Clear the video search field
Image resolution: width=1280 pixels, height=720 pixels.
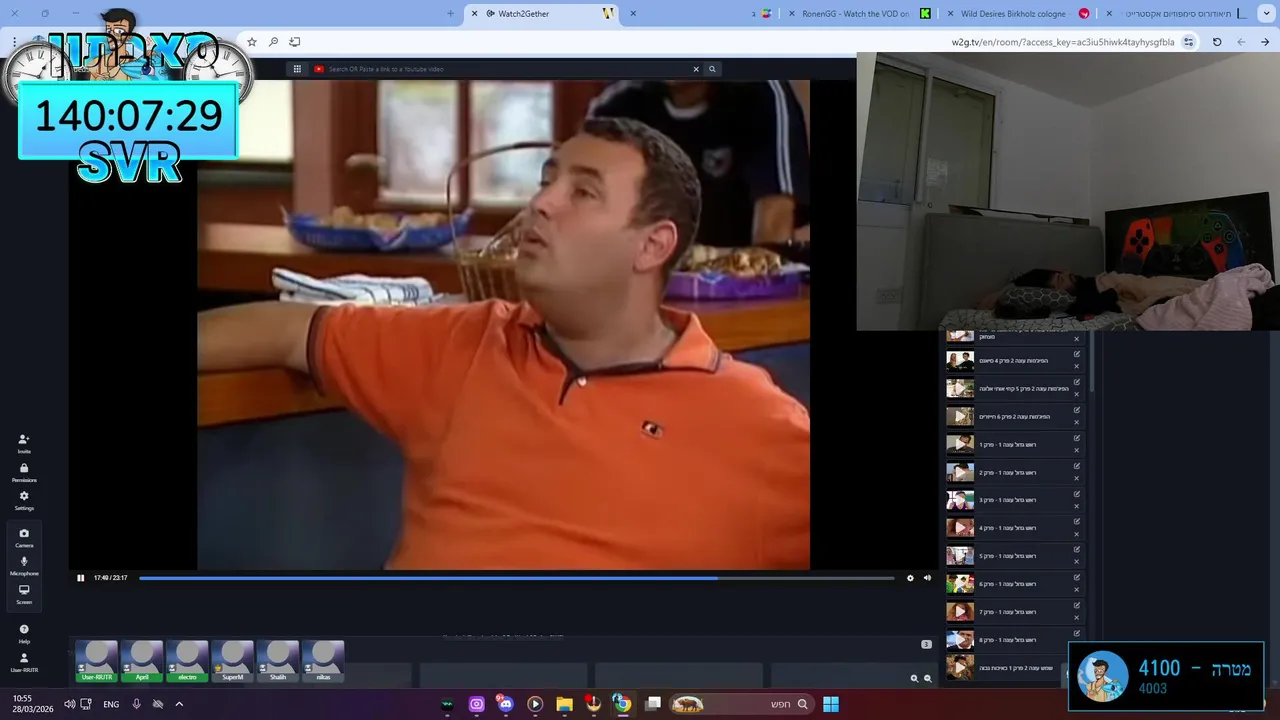click(x=696, y=69)
